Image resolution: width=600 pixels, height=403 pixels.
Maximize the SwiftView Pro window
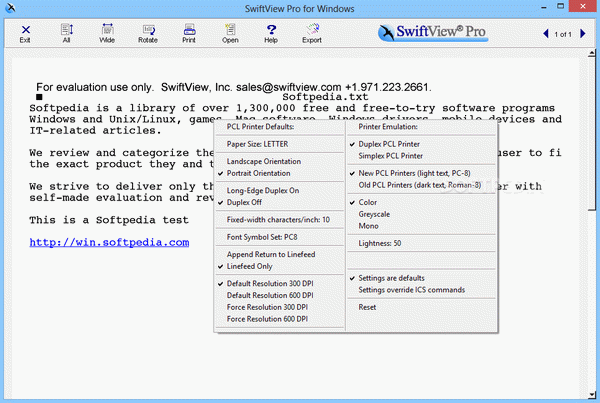[561, 7]
